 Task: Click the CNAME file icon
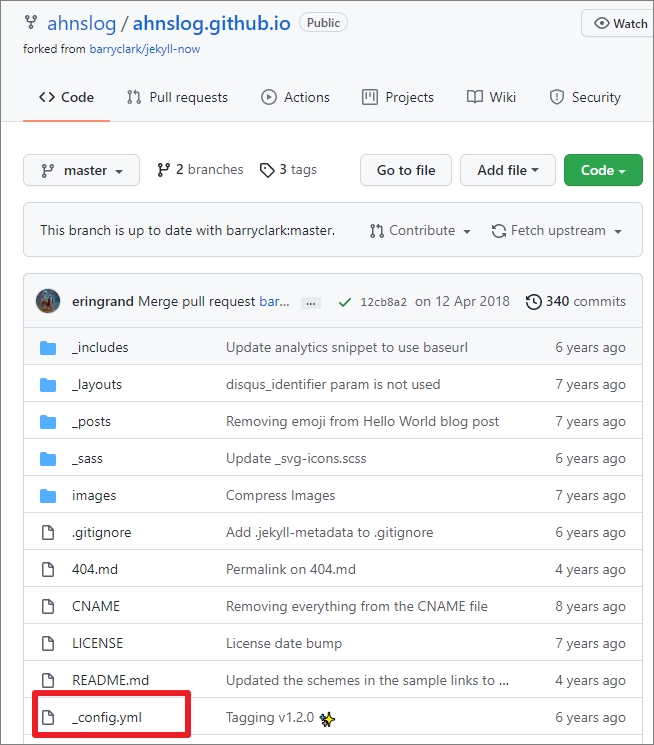48,606
